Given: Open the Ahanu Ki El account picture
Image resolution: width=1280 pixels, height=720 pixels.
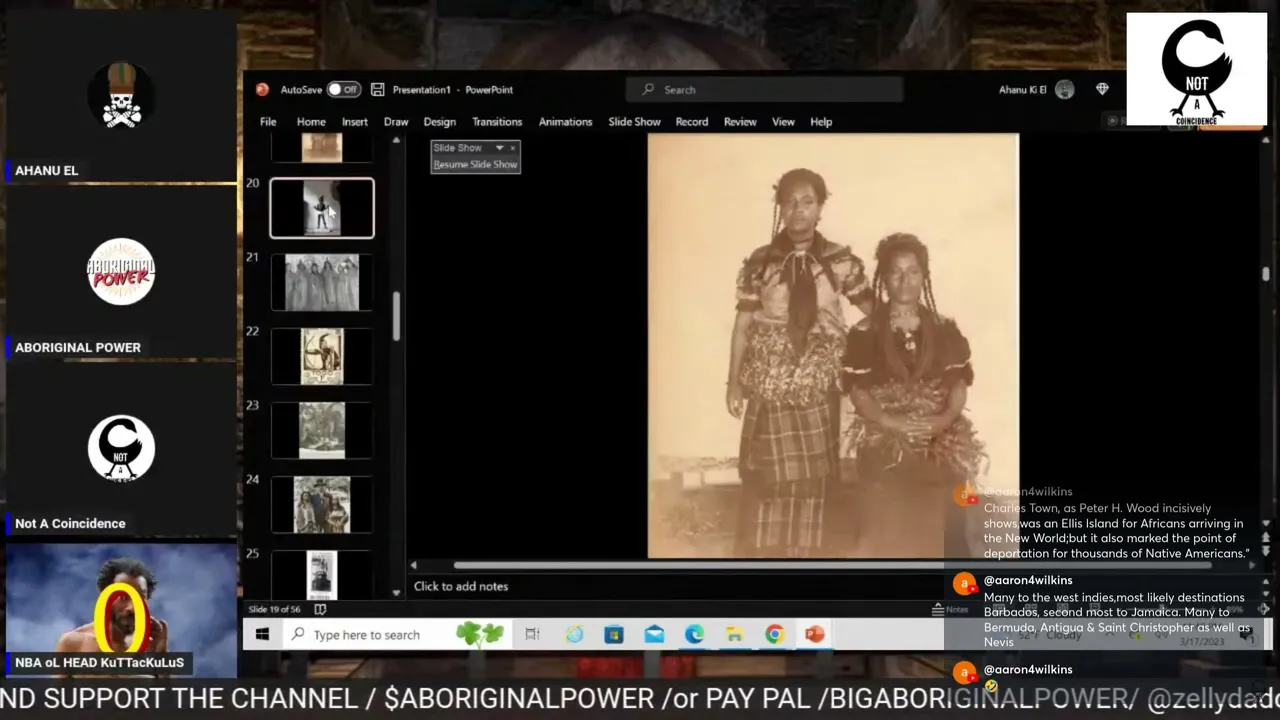Looking at the screenshot, I should point(1064,90).
